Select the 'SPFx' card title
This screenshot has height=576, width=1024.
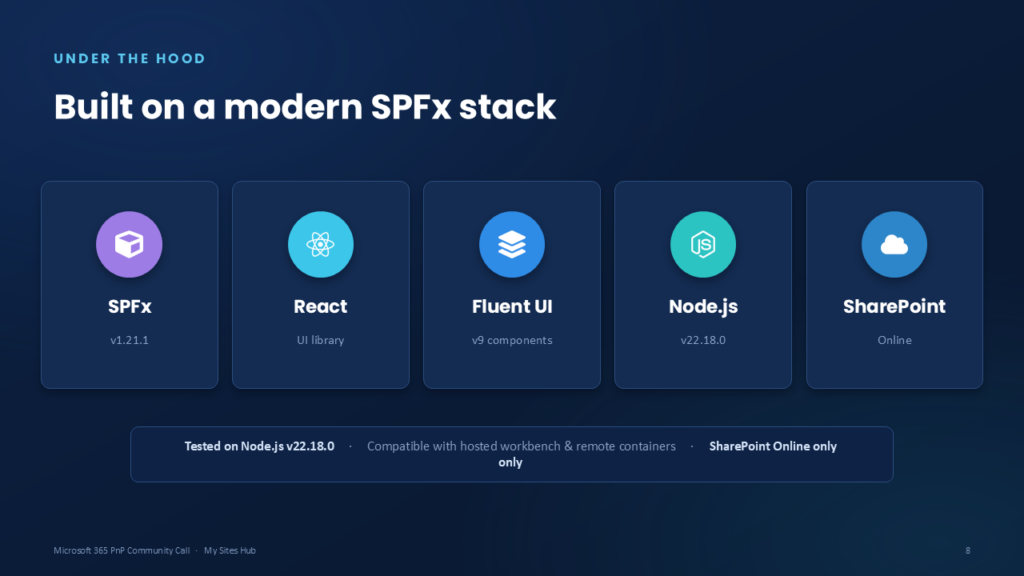click(129, 306)
